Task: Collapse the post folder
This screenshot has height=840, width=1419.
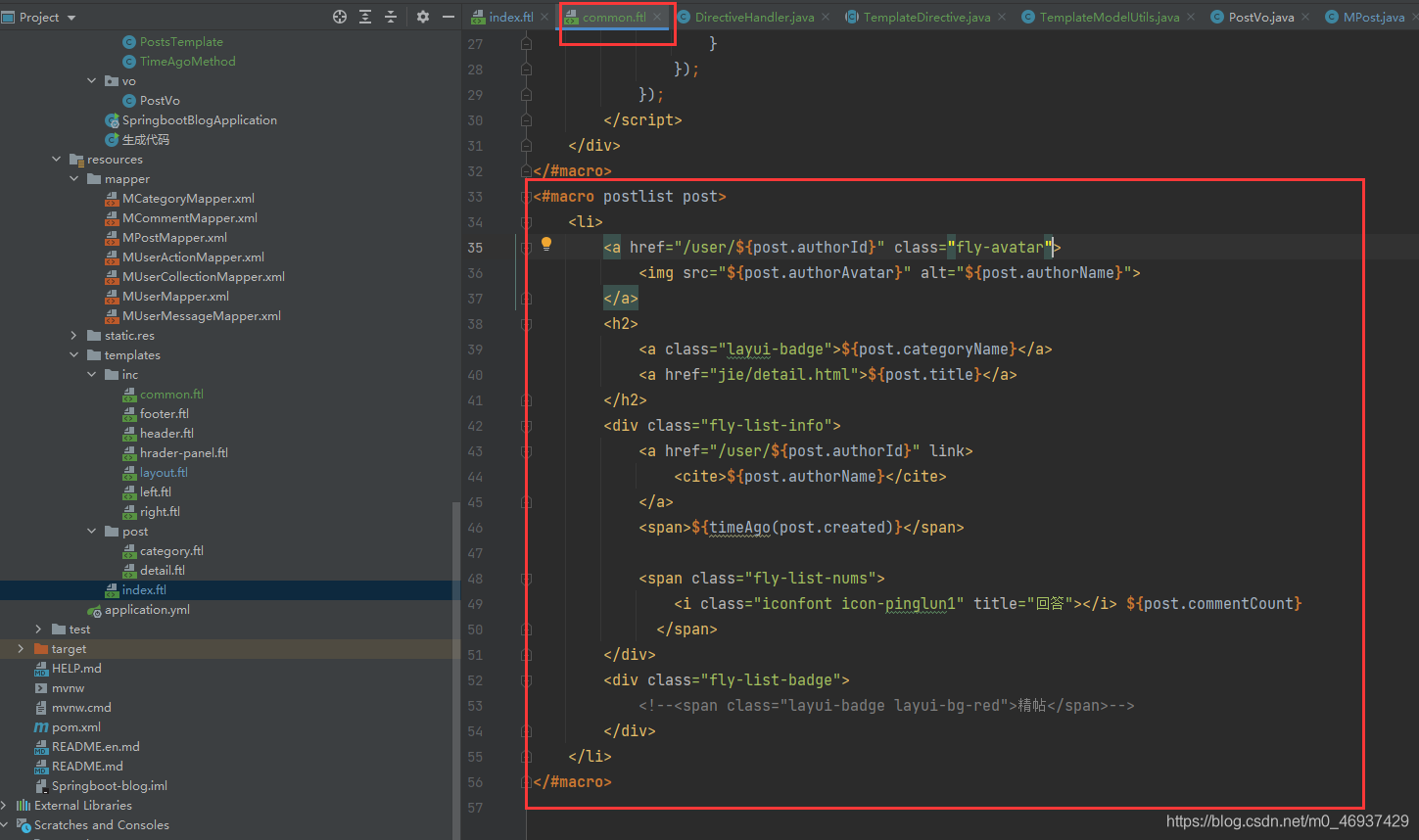Action: point(92,532)
